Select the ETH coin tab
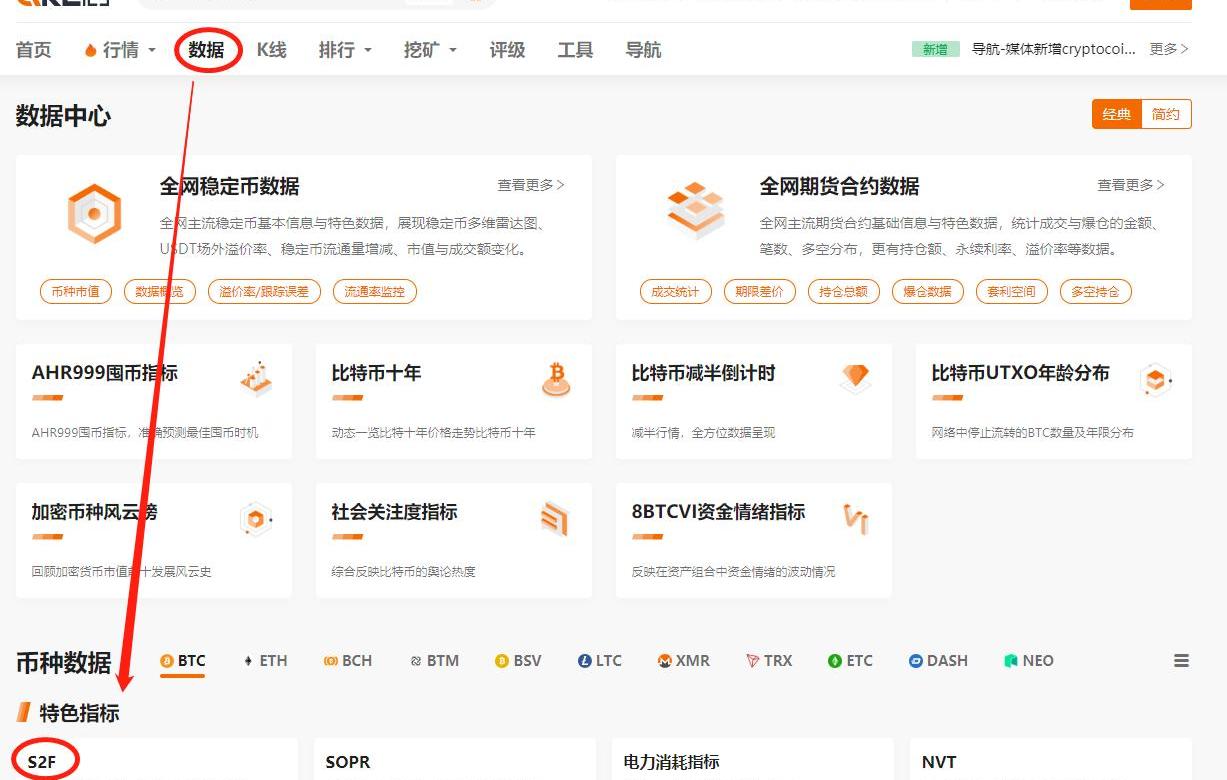Image resolution: width=1227 pixels, height=780 pixels. click(265, 661)
